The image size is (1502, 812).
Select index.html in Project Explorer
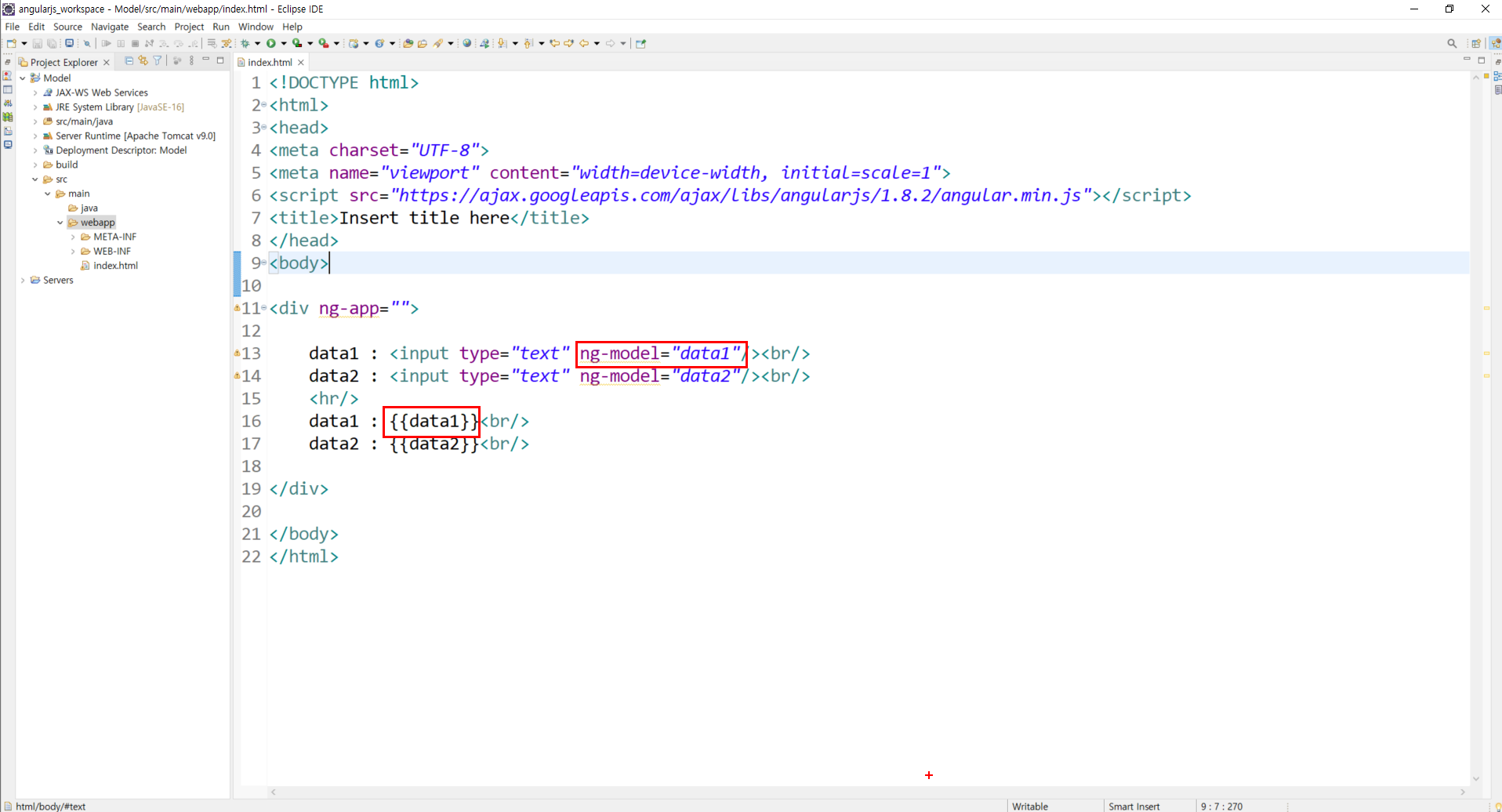tap(115, 266)
